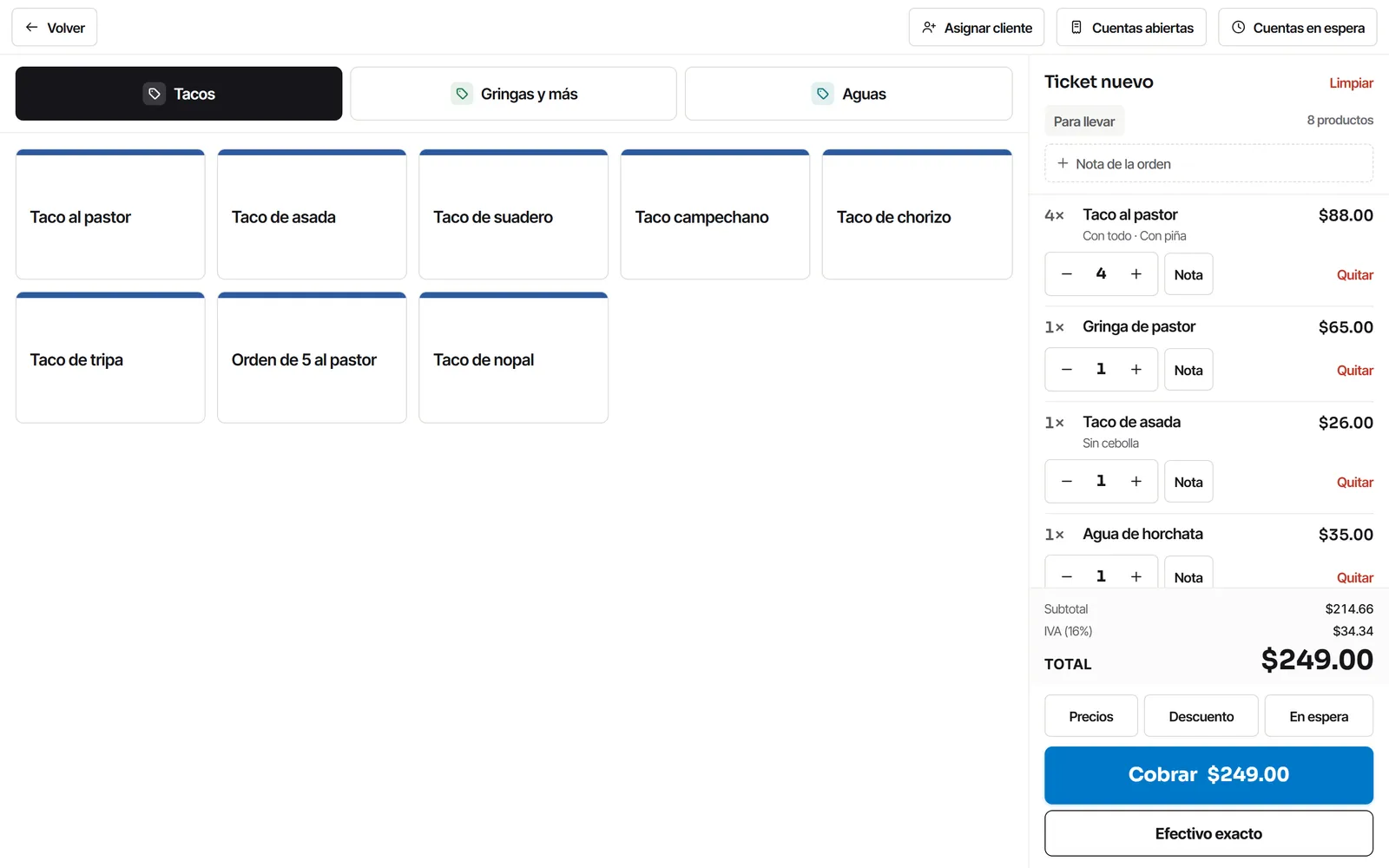Open Nota for Agua de horchata line
The height and width of the screenshot is (868, 1389).
tap(1188, 573)
